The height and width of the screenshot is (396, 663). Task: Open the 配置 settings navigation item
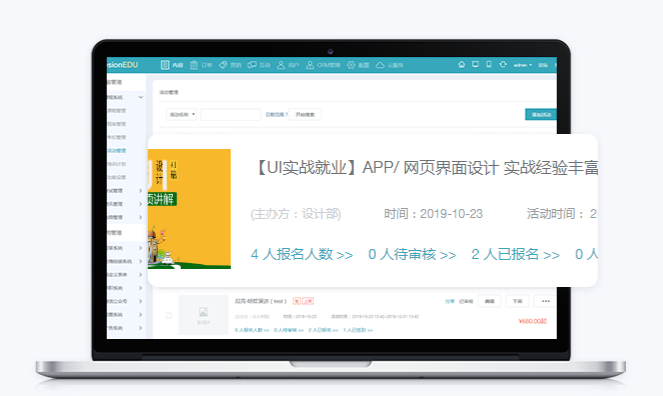tap(358, 65)
